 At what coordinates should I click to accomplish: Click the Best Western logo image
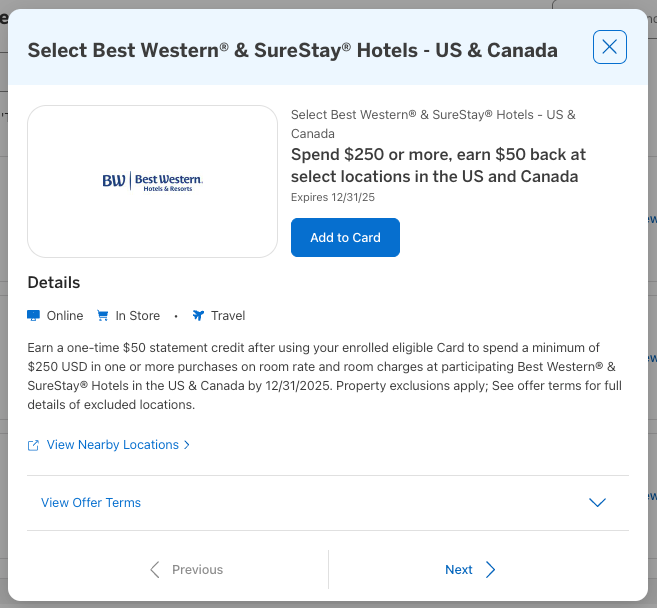click(x=152, y=181)
